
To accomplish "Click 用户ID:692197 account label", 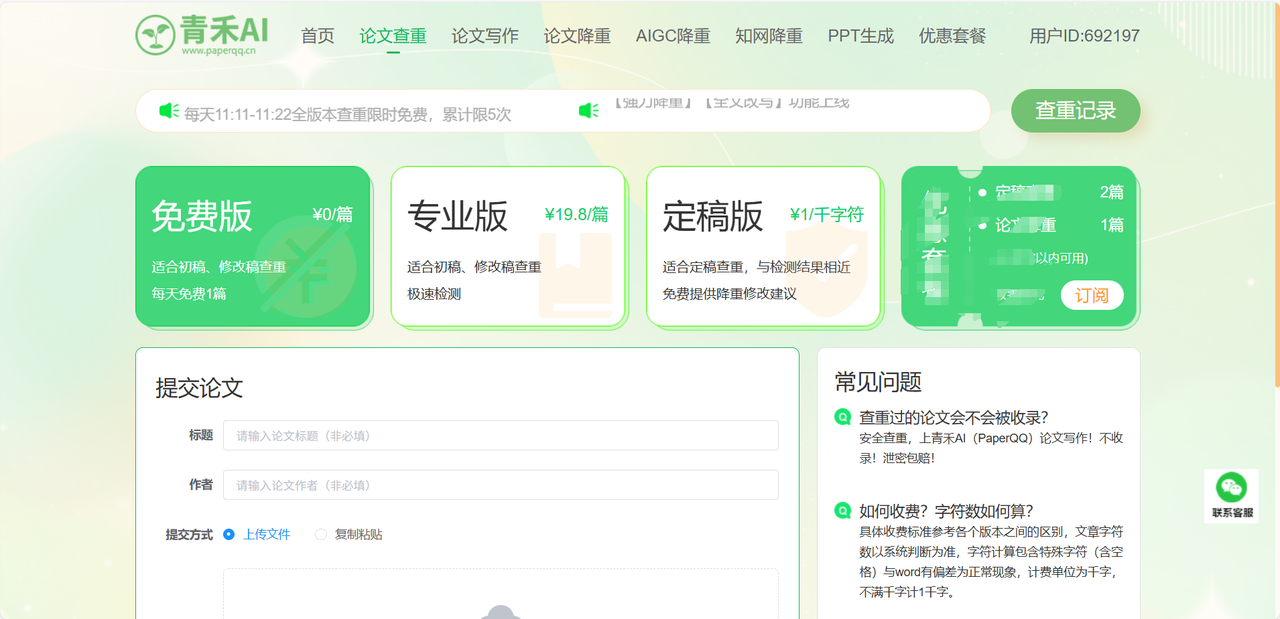I will coord(1085,36).
